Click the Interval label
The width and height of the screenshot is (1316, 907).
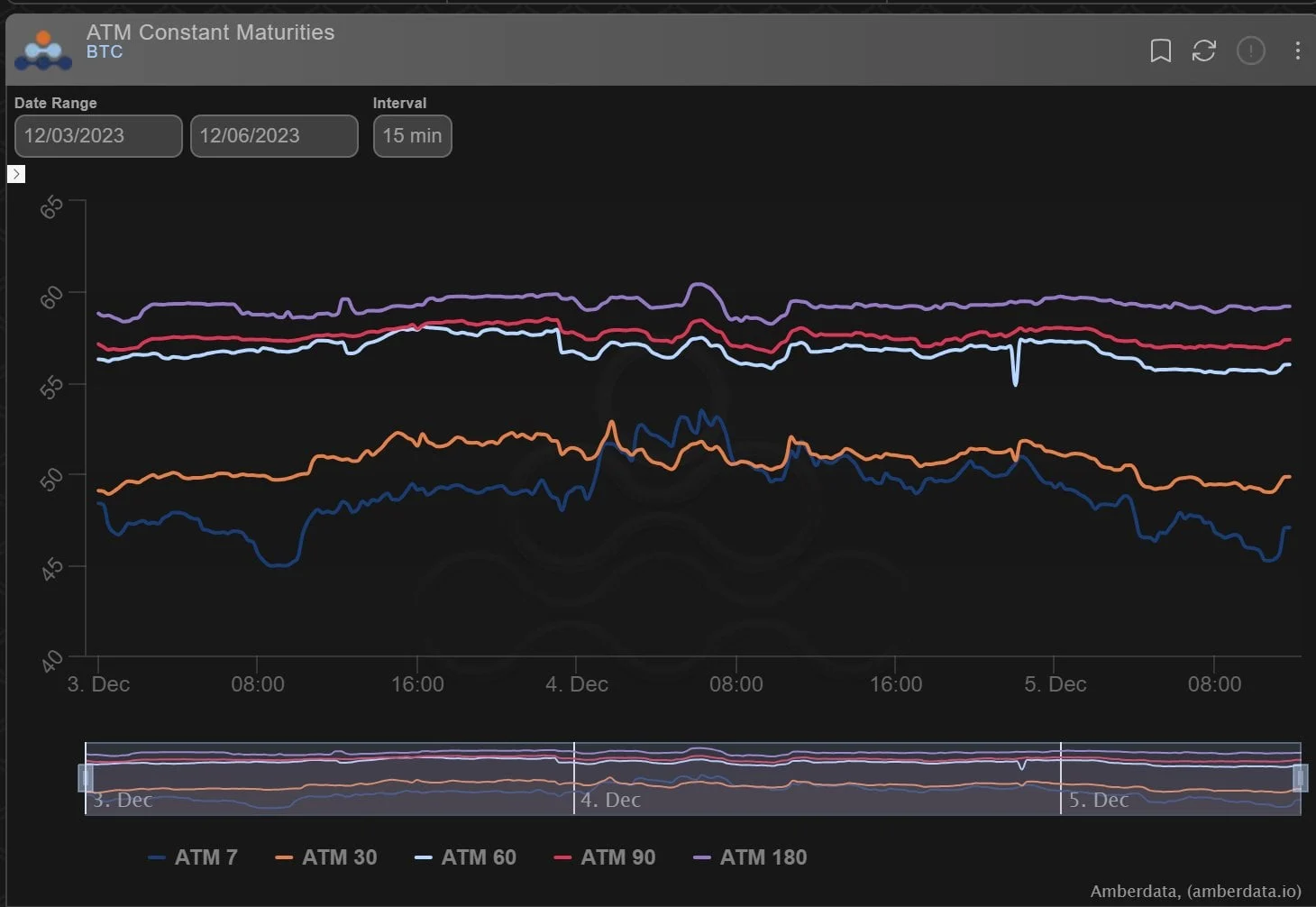400,103
